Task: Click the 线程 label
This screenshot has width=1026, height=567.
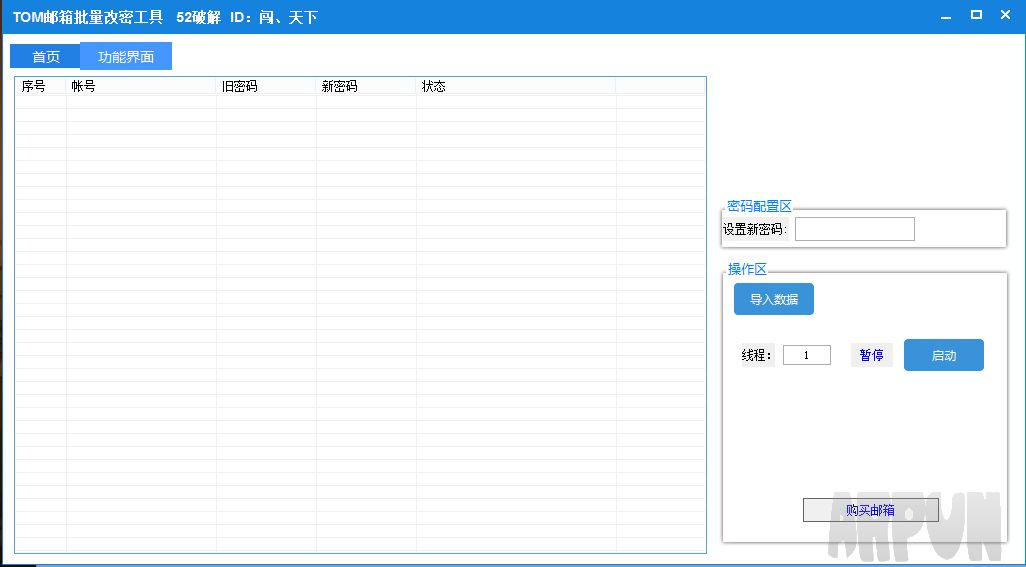Action: point(757,355)
